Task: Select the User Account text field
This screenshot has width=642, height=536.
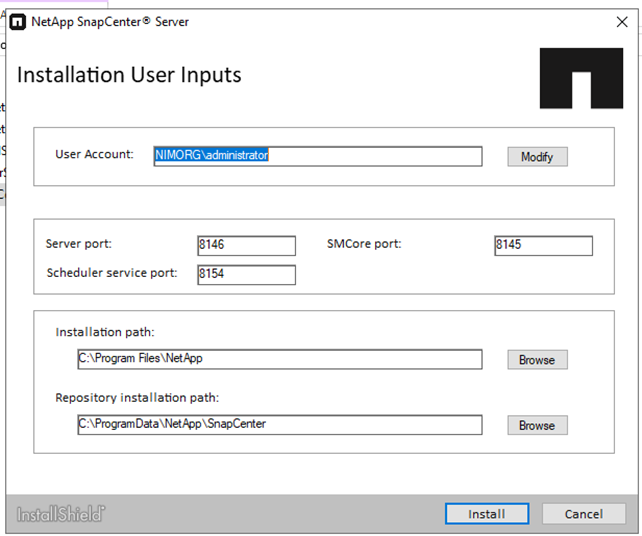Action: tap(317, 156)
